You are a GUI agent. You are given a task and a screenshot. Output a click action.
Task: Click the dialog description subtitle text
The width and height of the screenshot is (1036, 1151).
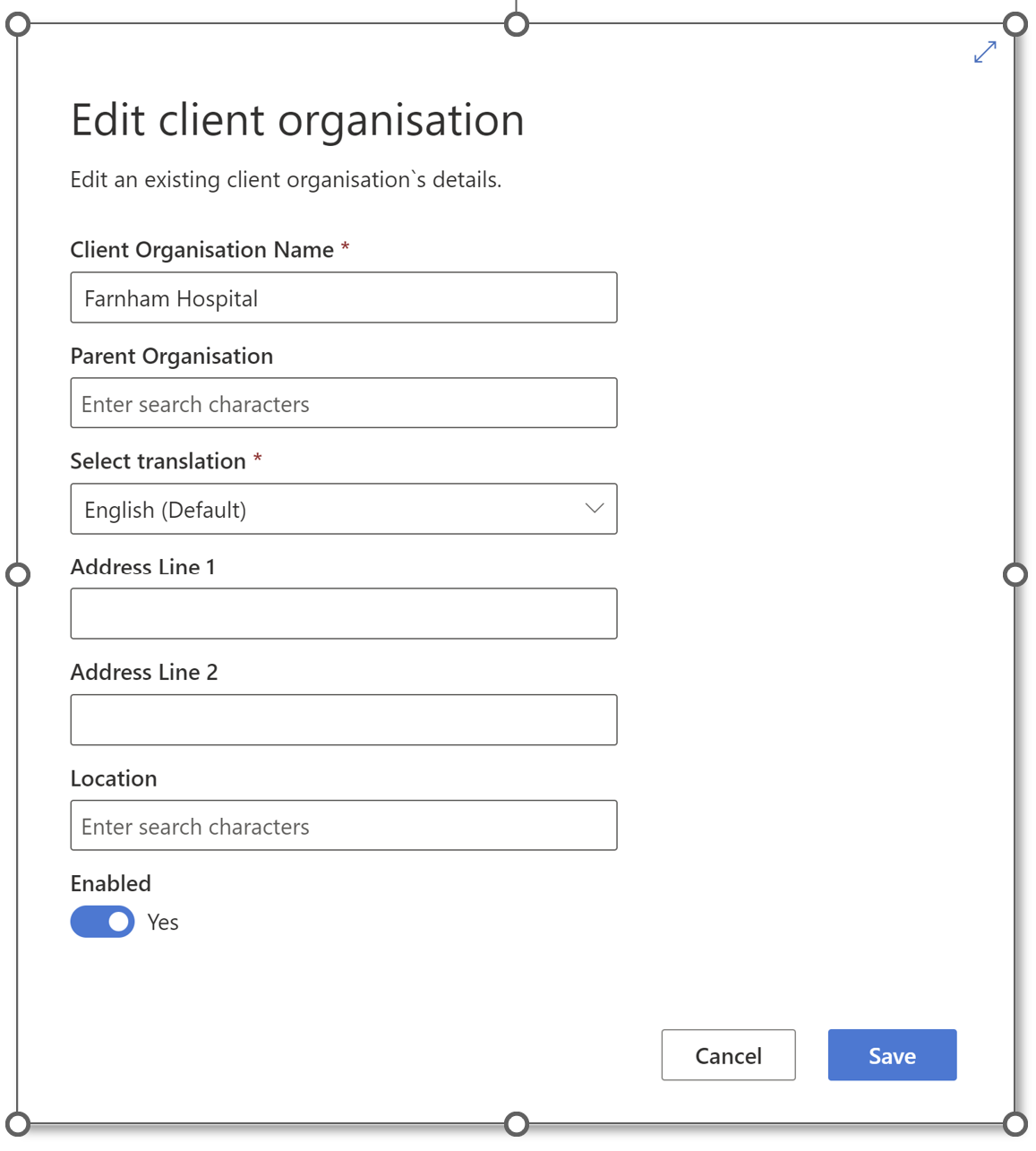[286, 180]
